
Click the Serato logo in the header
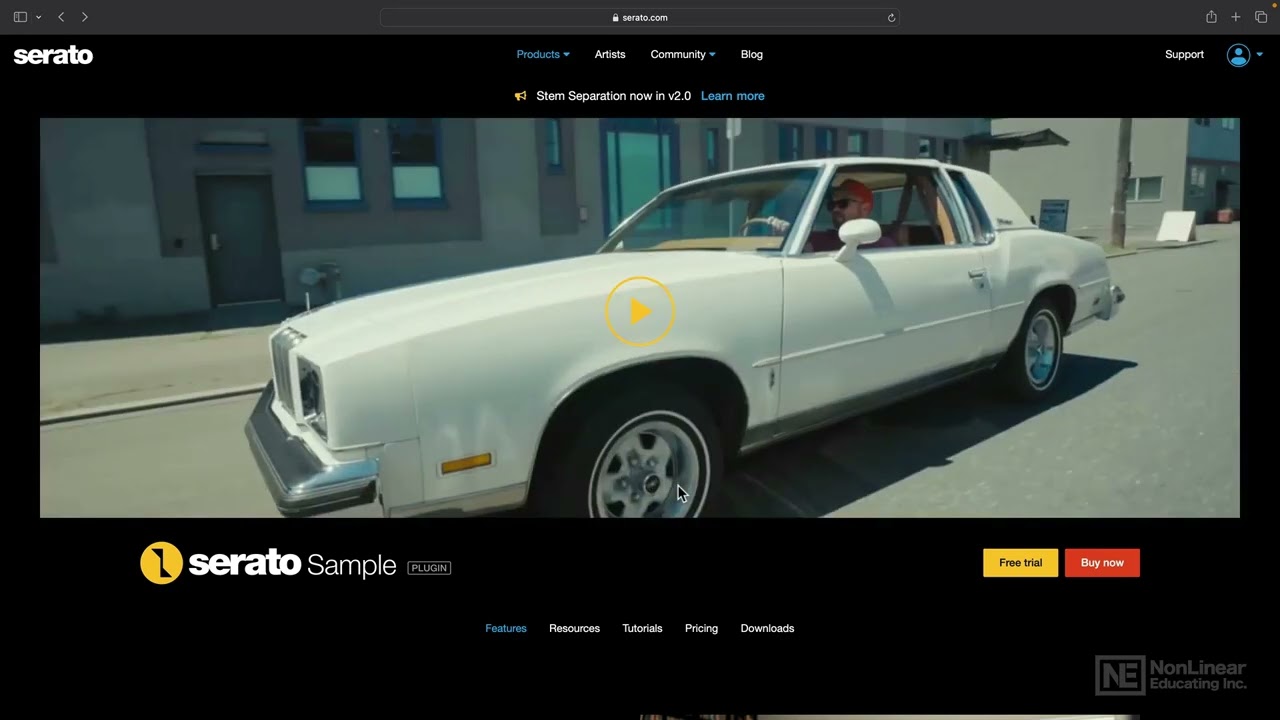point(53,55)
